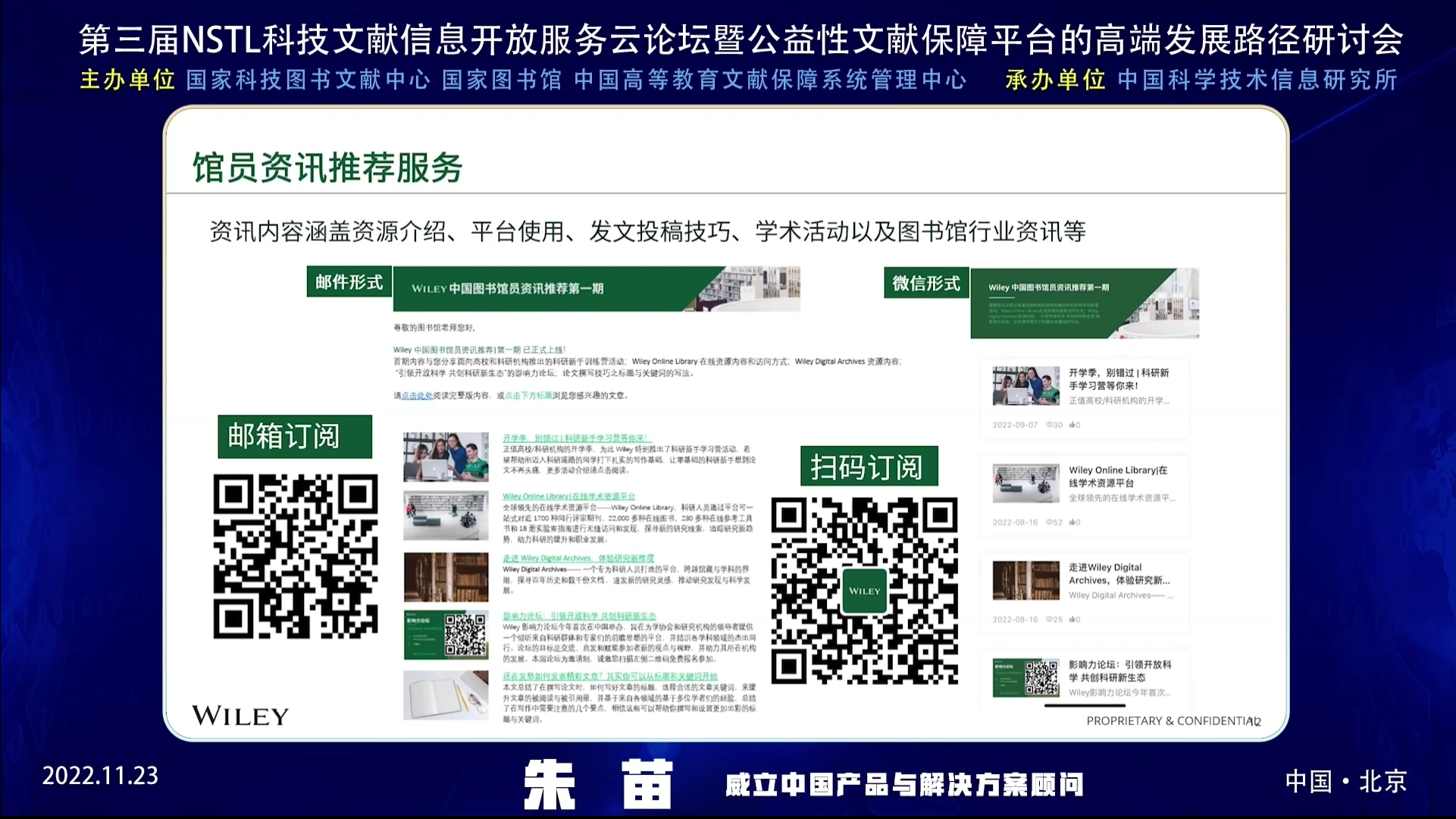Click the email greeting 尊敬的图书馆老师您好
Viewport: 1456px width, 819px height.
click(434, 328)
